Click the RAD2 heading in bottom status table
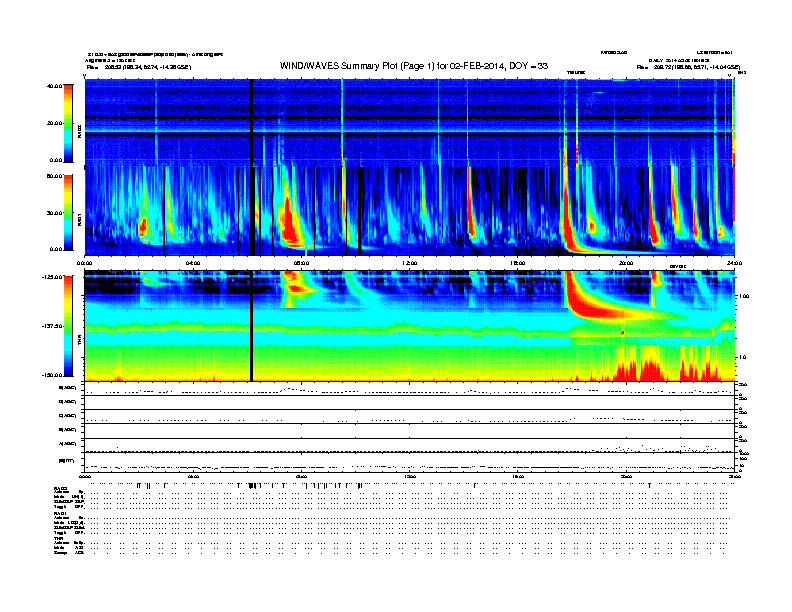This screenshot has width=792, height=612. [x=60, y=489]
